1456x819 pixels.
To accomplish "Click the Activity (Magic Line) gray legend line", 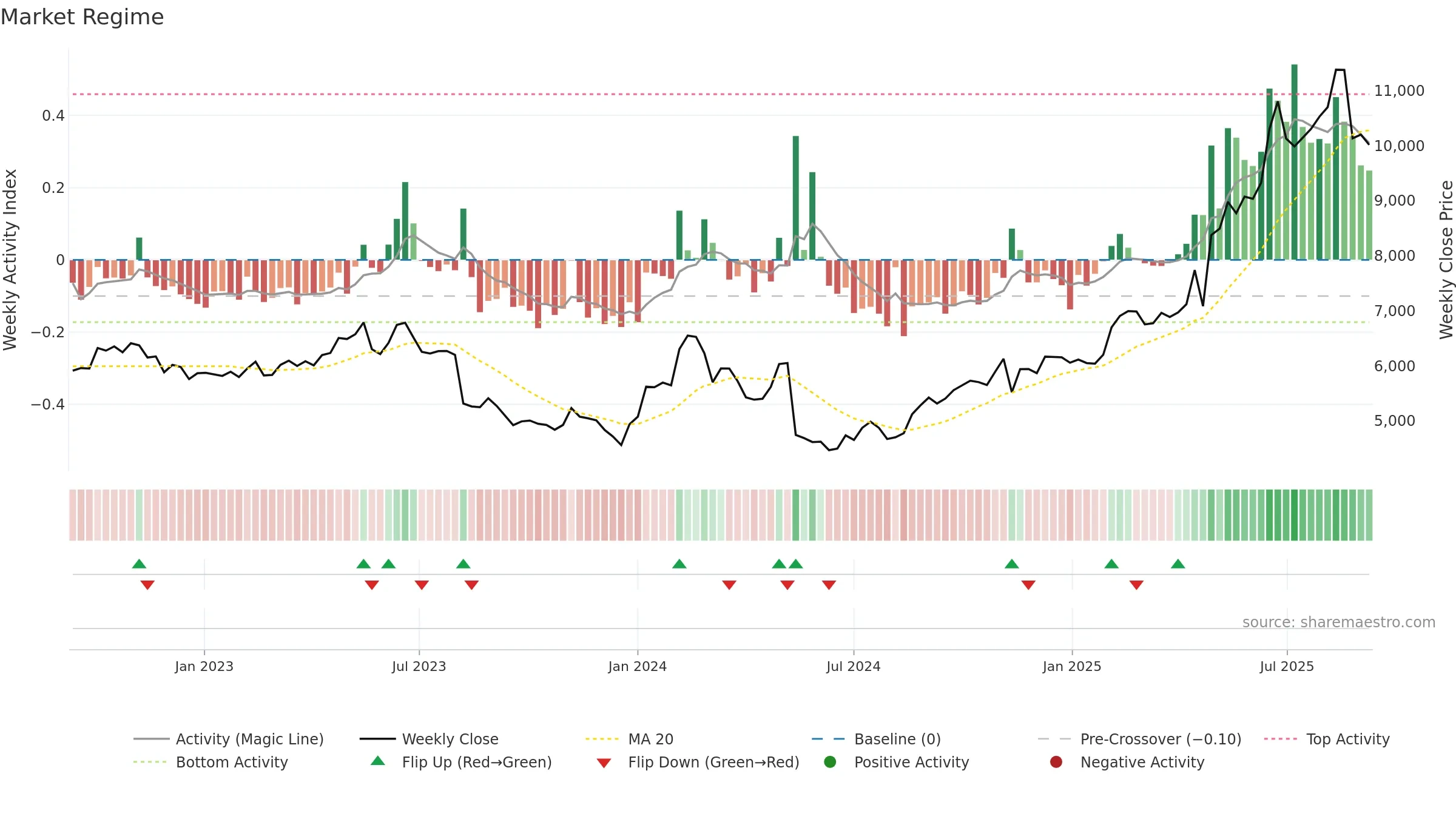I will coord(151,739).
